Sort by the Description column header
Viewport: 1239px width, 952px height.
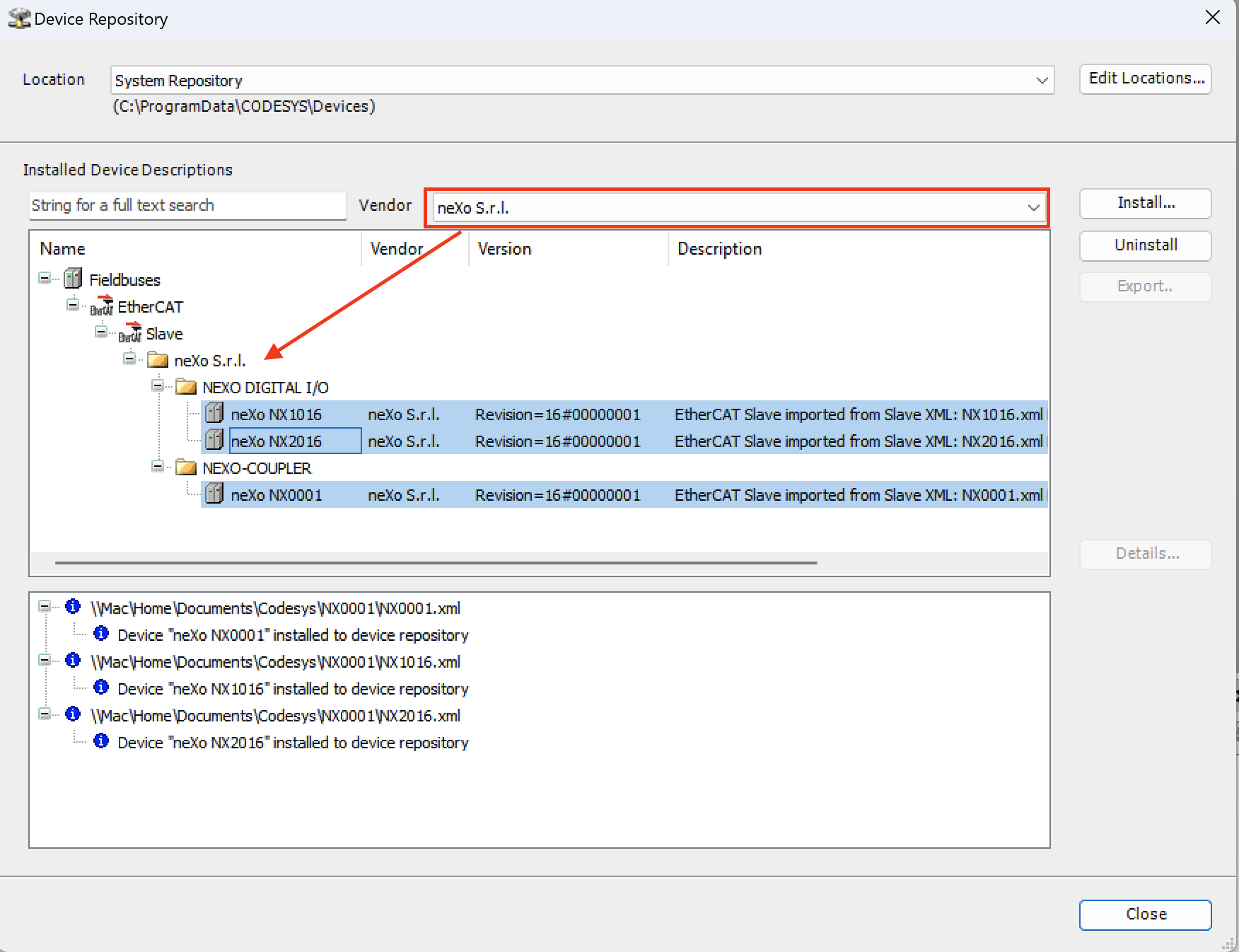pos(858,249)
